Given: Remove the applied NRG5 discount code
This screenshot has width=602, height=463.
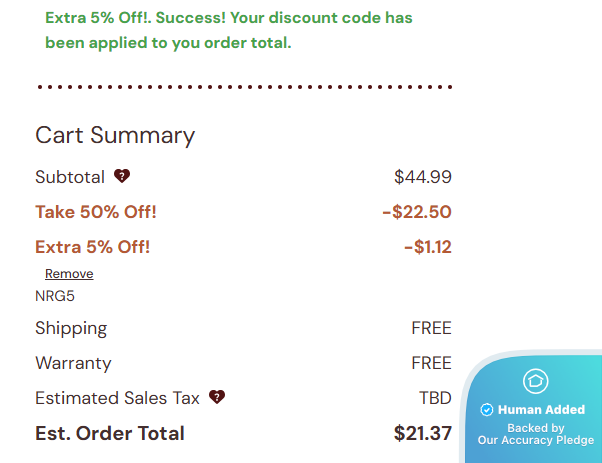Looking at the screenshot, I should (69, 274).
